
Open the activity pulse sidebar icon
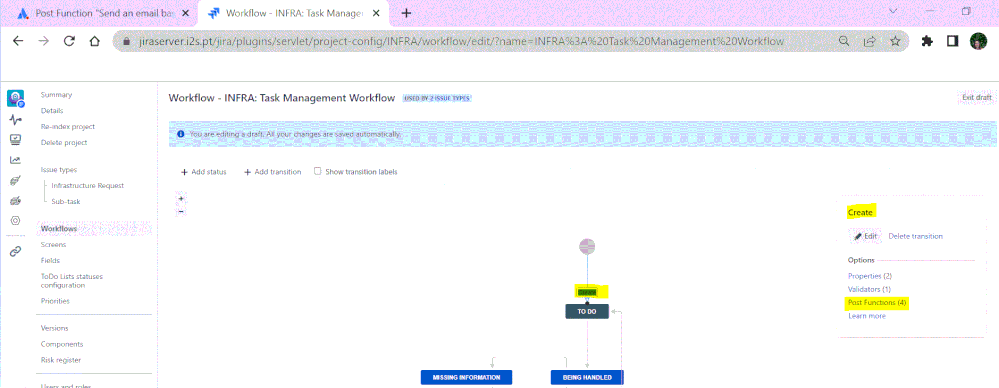[x=15, y=119]
